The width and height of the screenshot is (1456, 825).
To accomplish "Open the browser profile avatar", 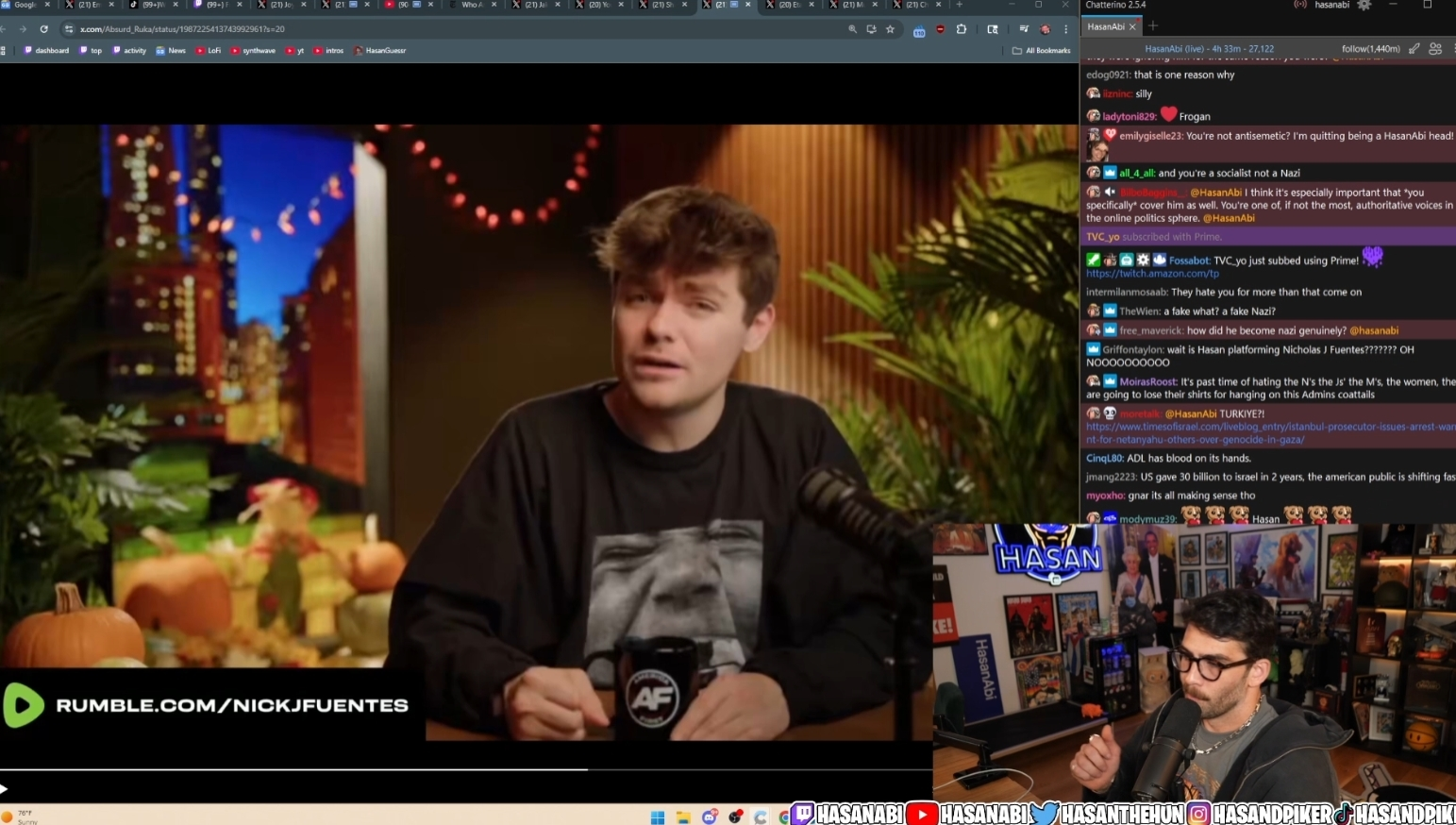I will pos(1045,29).
